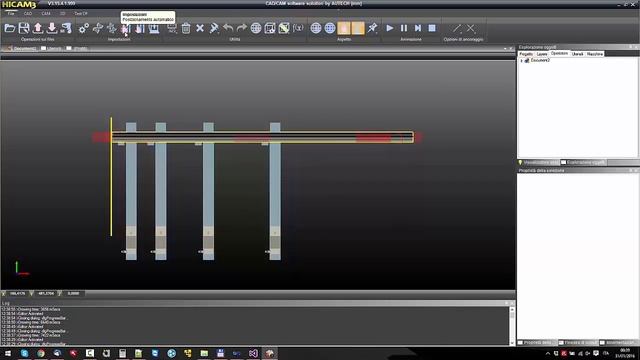Step the animation forward

418,28
